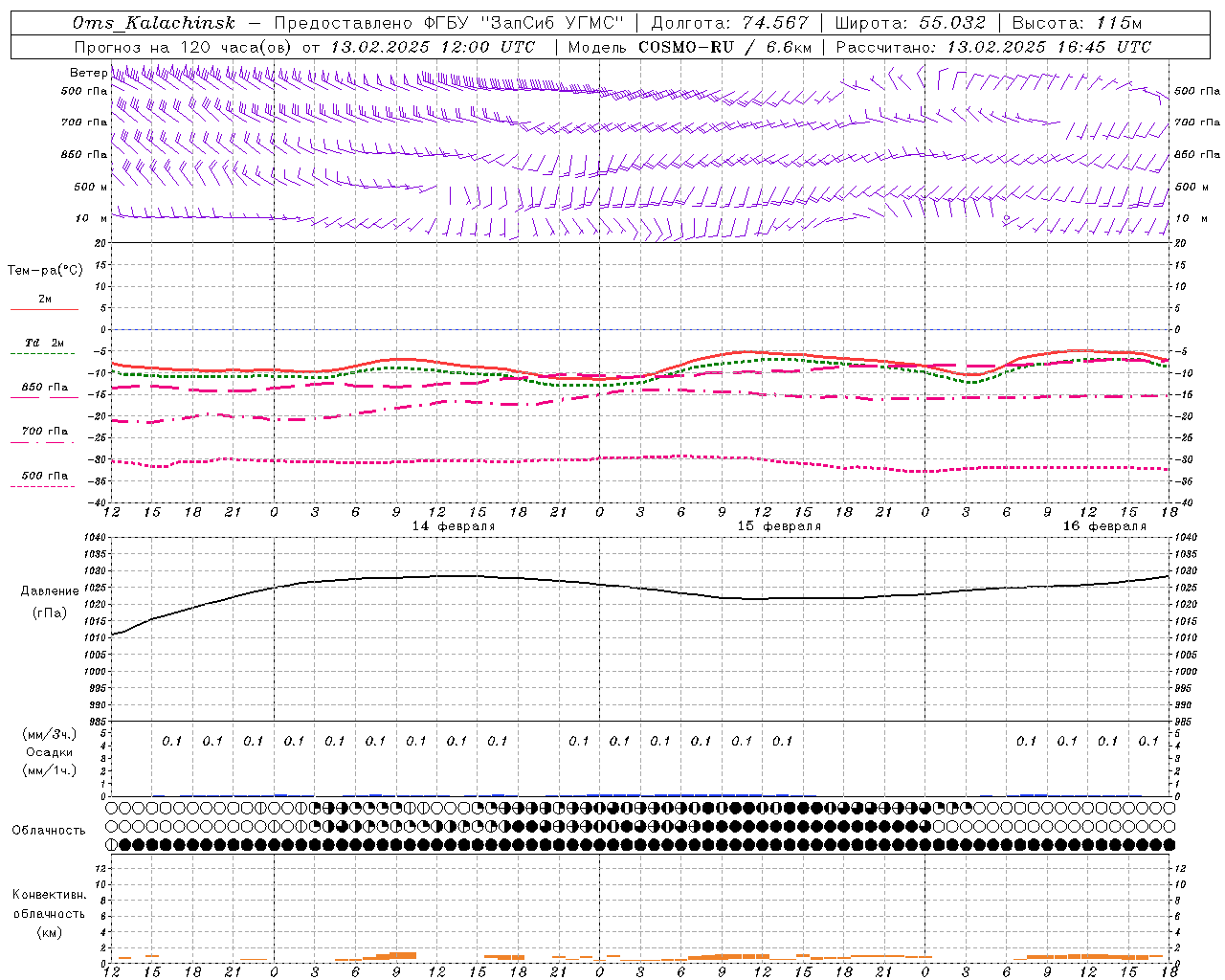Viewport: 1225px width, 980px height.
Task: Click the 'Осадки' precipitation label
Action: click(50, 752)
